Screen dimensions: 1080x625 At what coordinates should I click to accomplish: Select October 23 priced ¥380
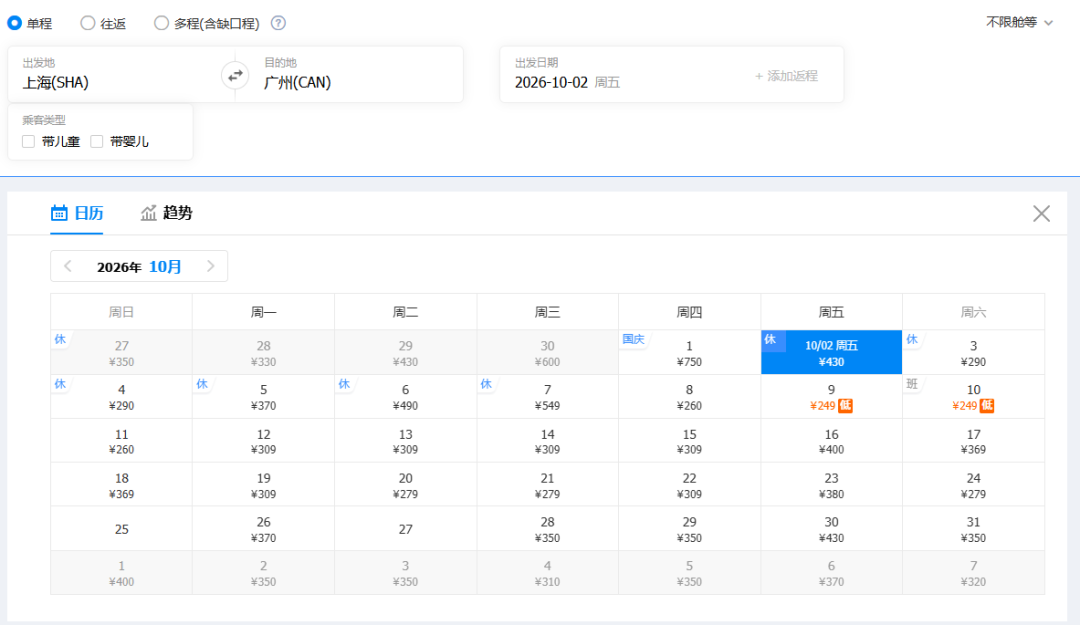point(831,485)
